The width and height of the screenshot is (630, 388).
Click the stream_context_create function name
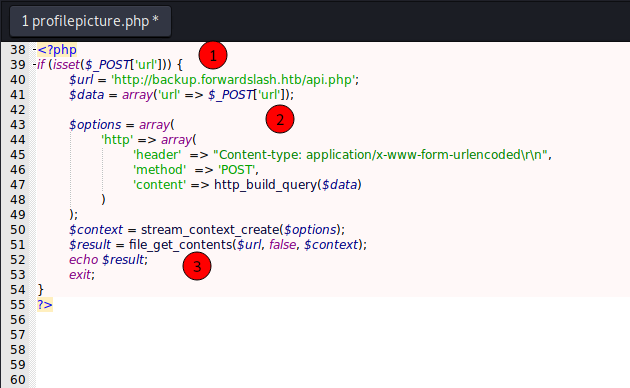(210, 230)
